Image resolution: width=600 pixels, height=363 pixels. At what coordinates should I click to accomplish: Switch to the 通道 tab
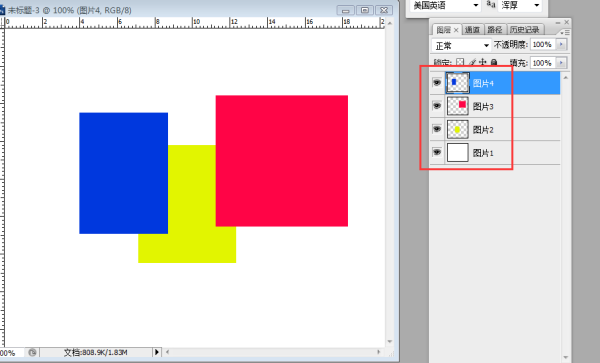(x=472, y=30)
